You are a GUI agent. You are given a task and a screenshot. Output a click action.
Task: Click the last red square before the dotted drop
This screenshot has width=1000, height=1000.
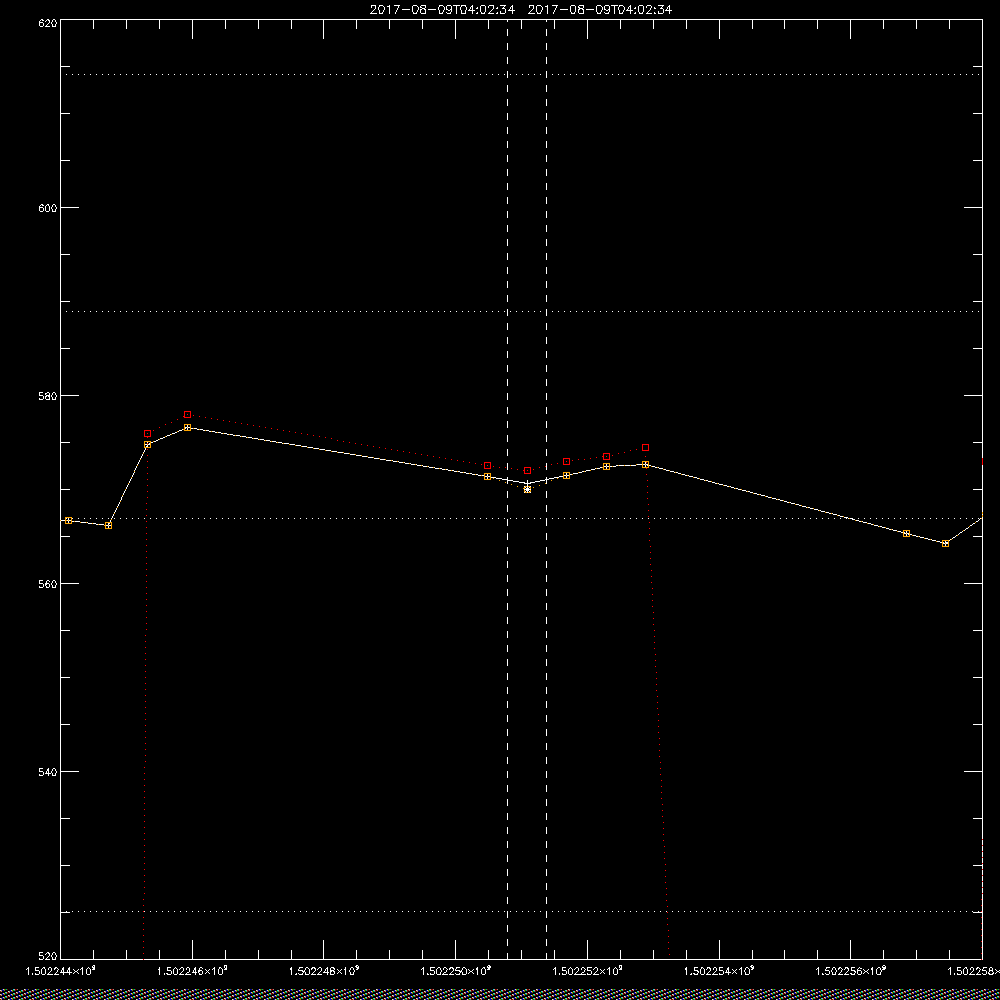pos(645,448)
